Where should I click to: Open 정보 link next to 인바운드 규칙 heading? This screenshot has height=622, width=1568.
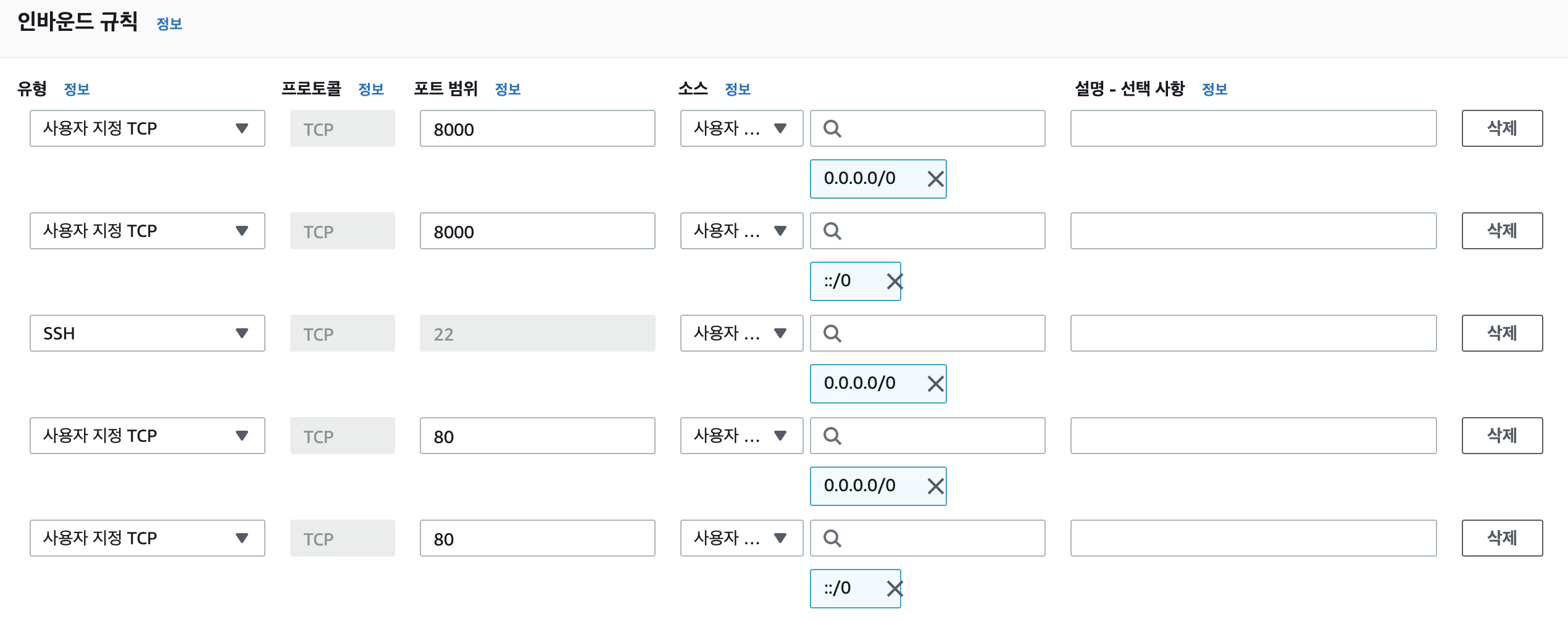(169, 24)
